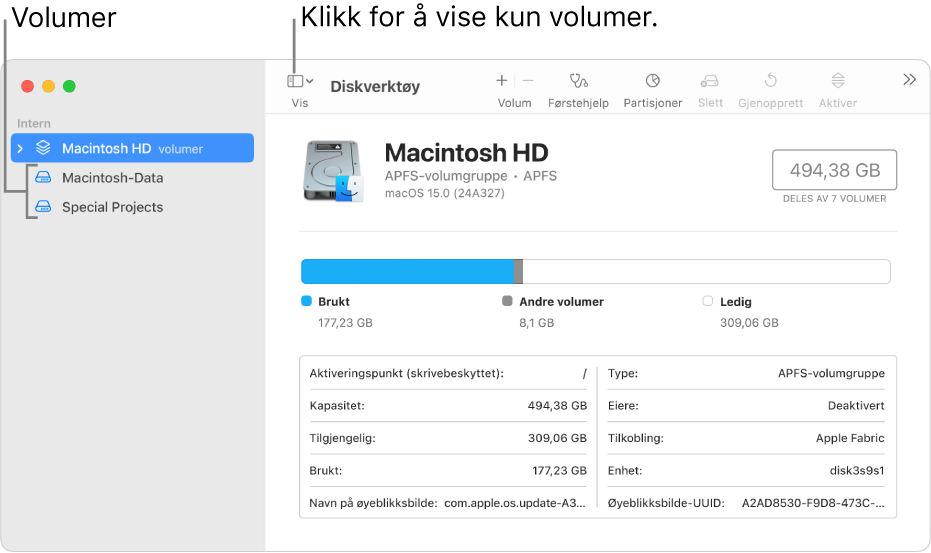Show more toolbar items via double chevron
This screenshot has height=553, width=931.
click(909, 80)
